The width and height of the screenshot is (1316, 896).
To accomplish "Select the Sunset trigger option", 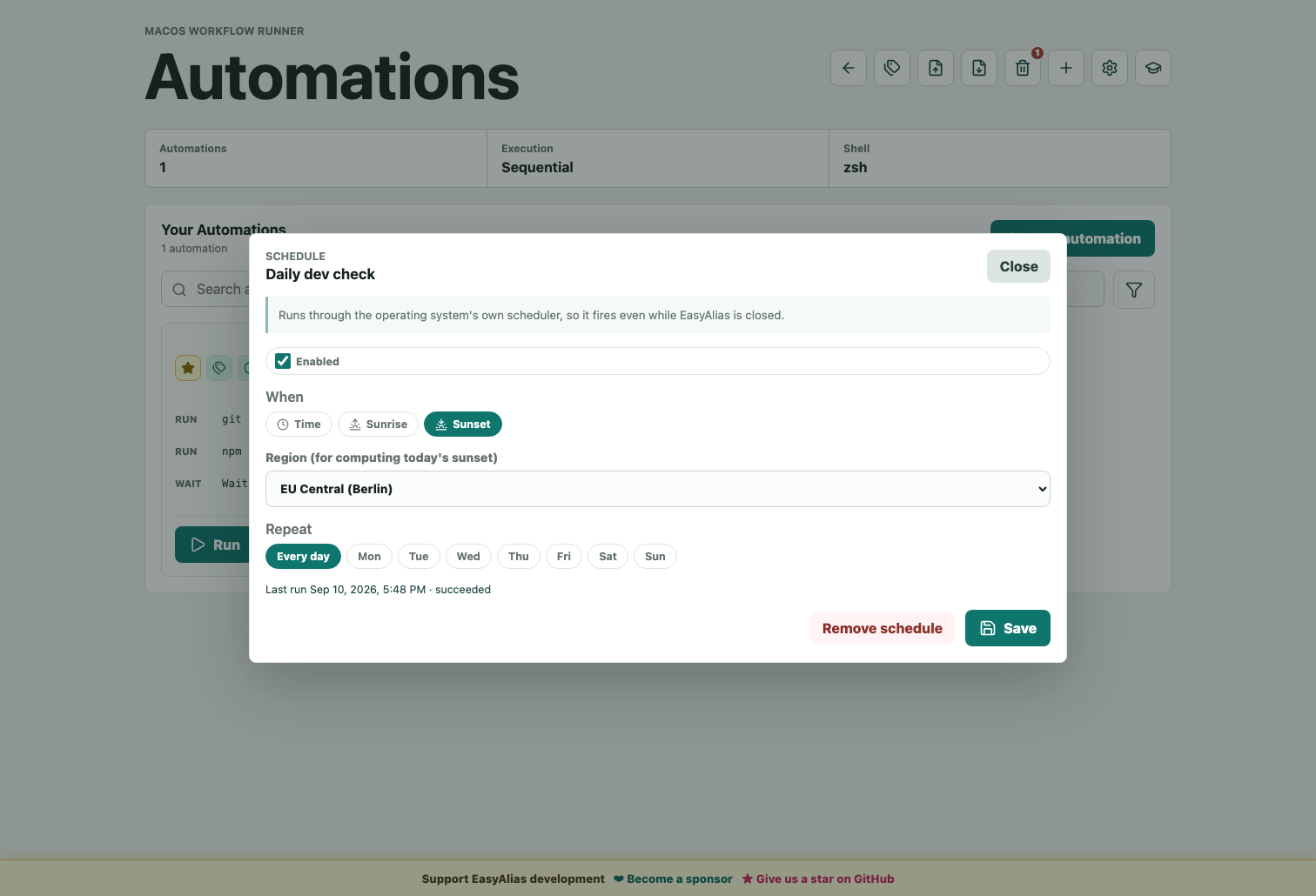I will (463, 425).
